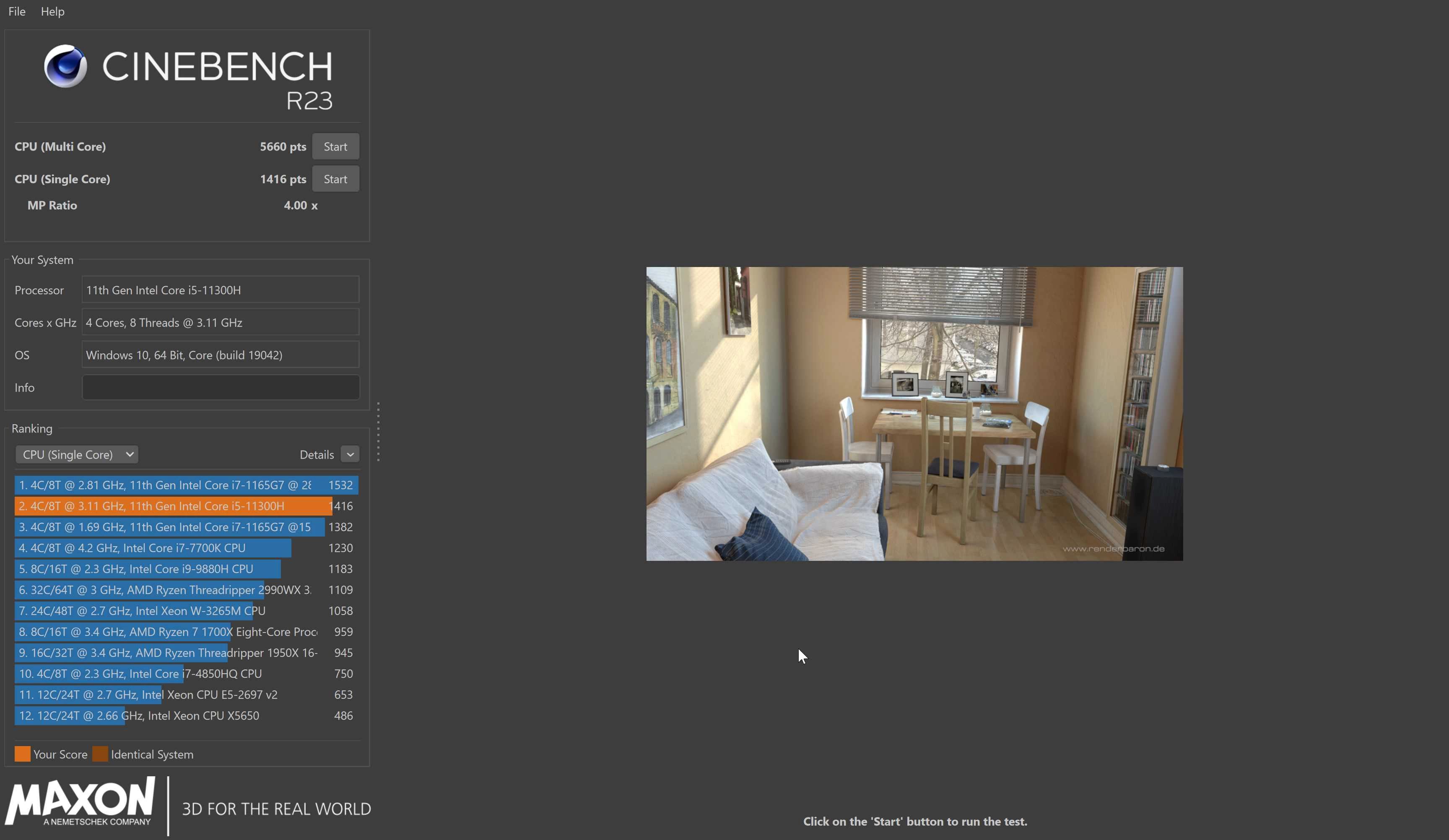
Task: Select ranking row 6 Threadripper 2990WX
Action: point(186,590)
